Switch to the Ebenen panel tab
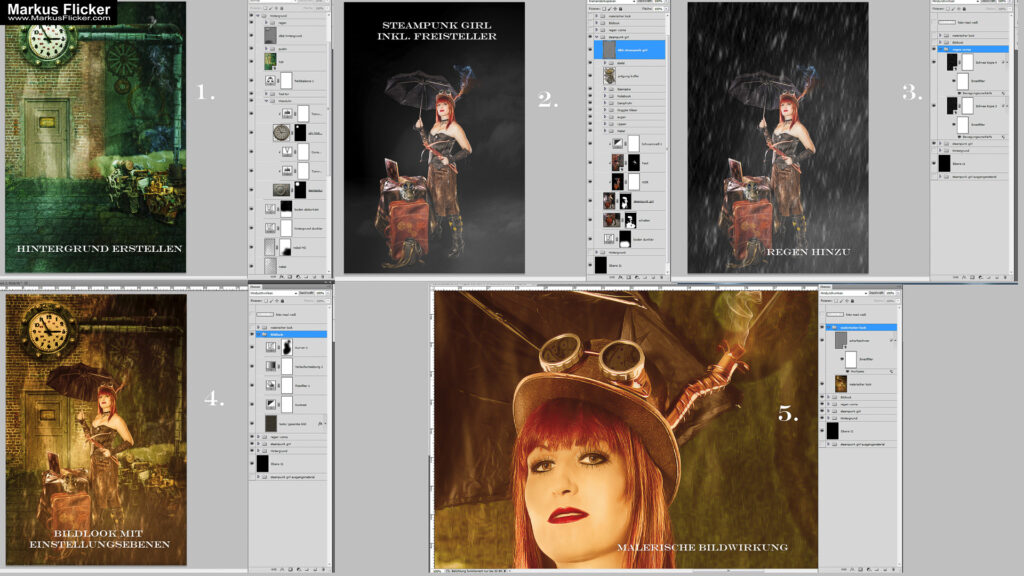The height and width of the screenshot is (576, 1024). (x=256, y=287)
